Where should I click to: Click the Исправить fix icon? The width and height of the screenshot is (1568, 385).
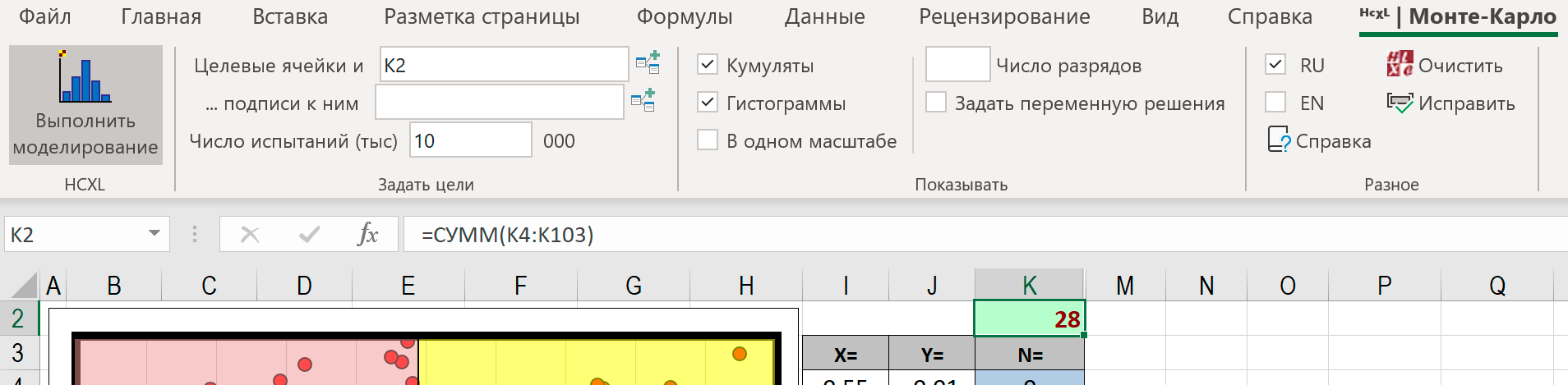(1400, 103)
